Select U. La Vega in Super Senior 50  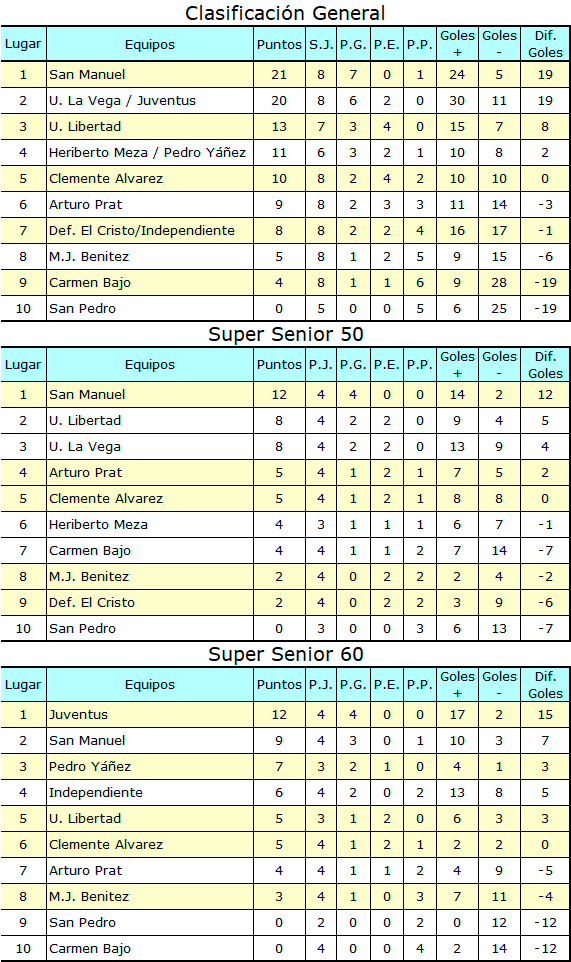coord(85,447)
